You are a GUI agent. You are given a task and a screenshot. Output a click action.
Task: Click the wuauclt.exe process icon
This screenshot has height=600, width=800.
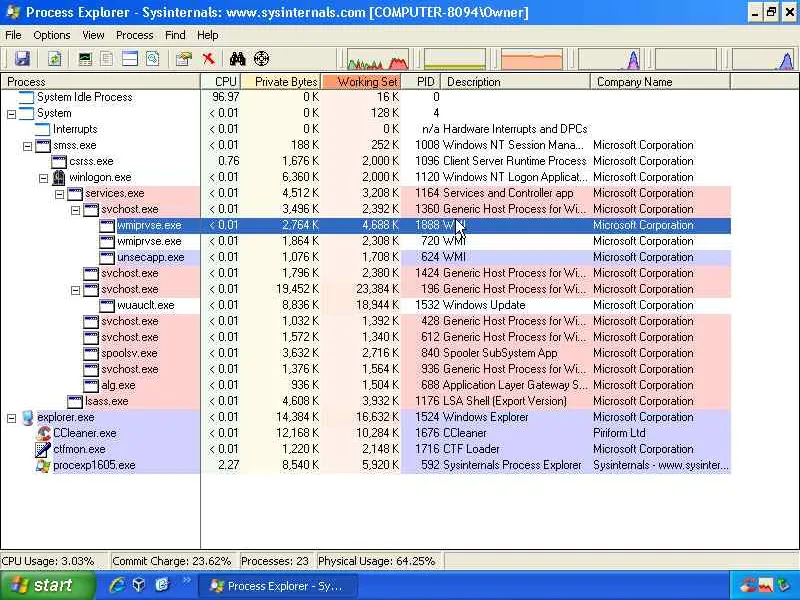(107, 306)
